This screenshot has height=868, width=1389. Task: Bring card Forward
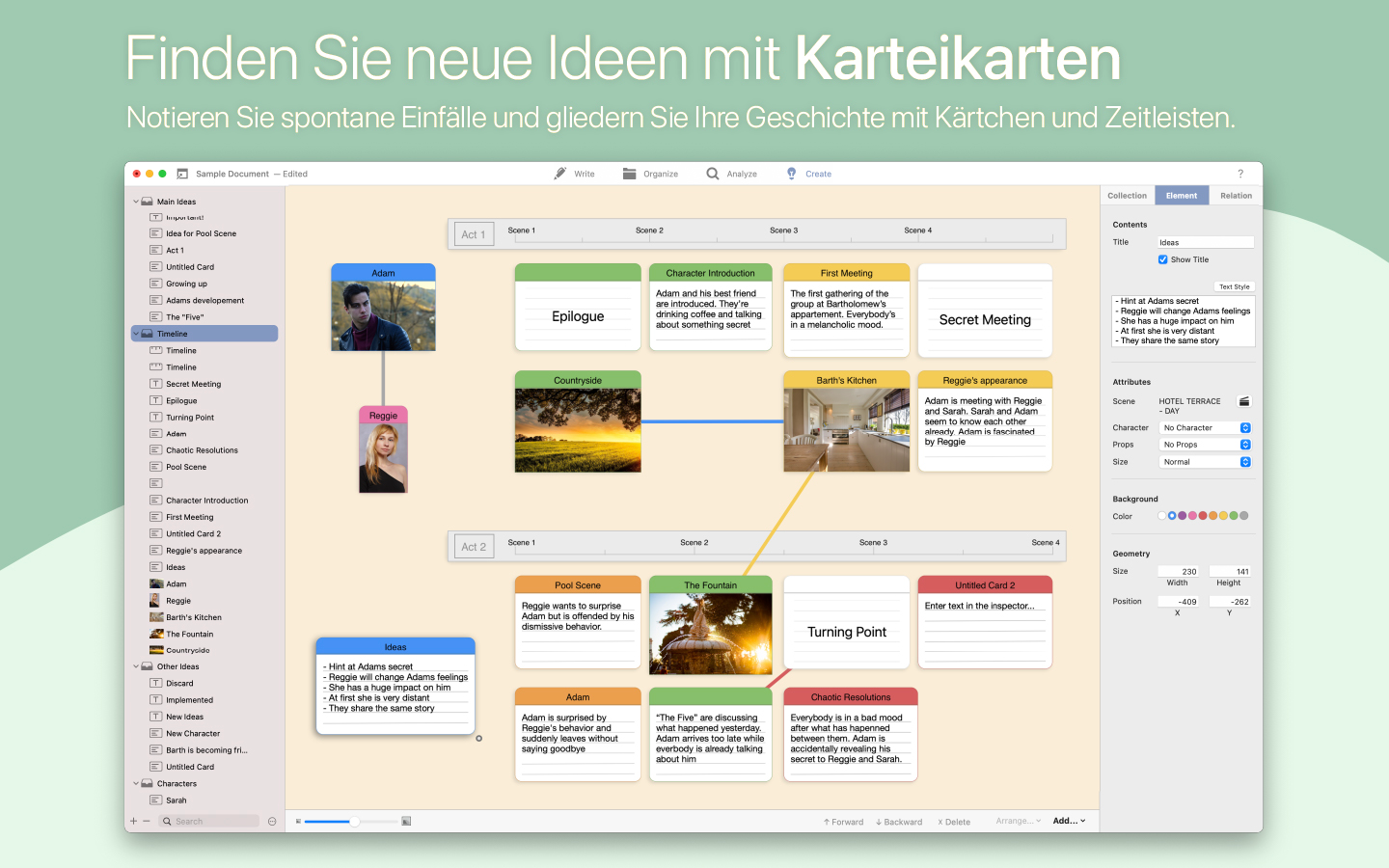coord(843,822)
